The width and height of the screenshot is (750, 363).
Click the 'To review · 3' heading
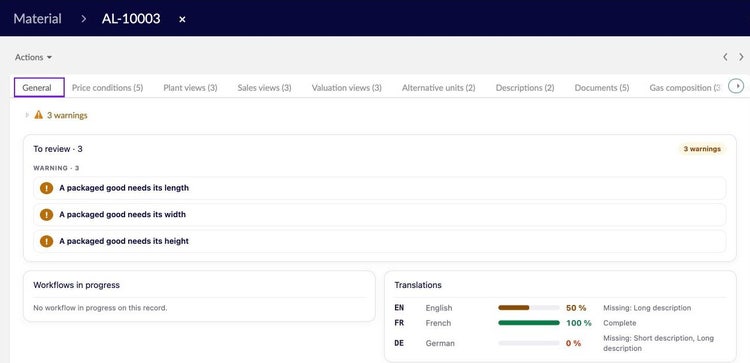[x=58, y=149]
